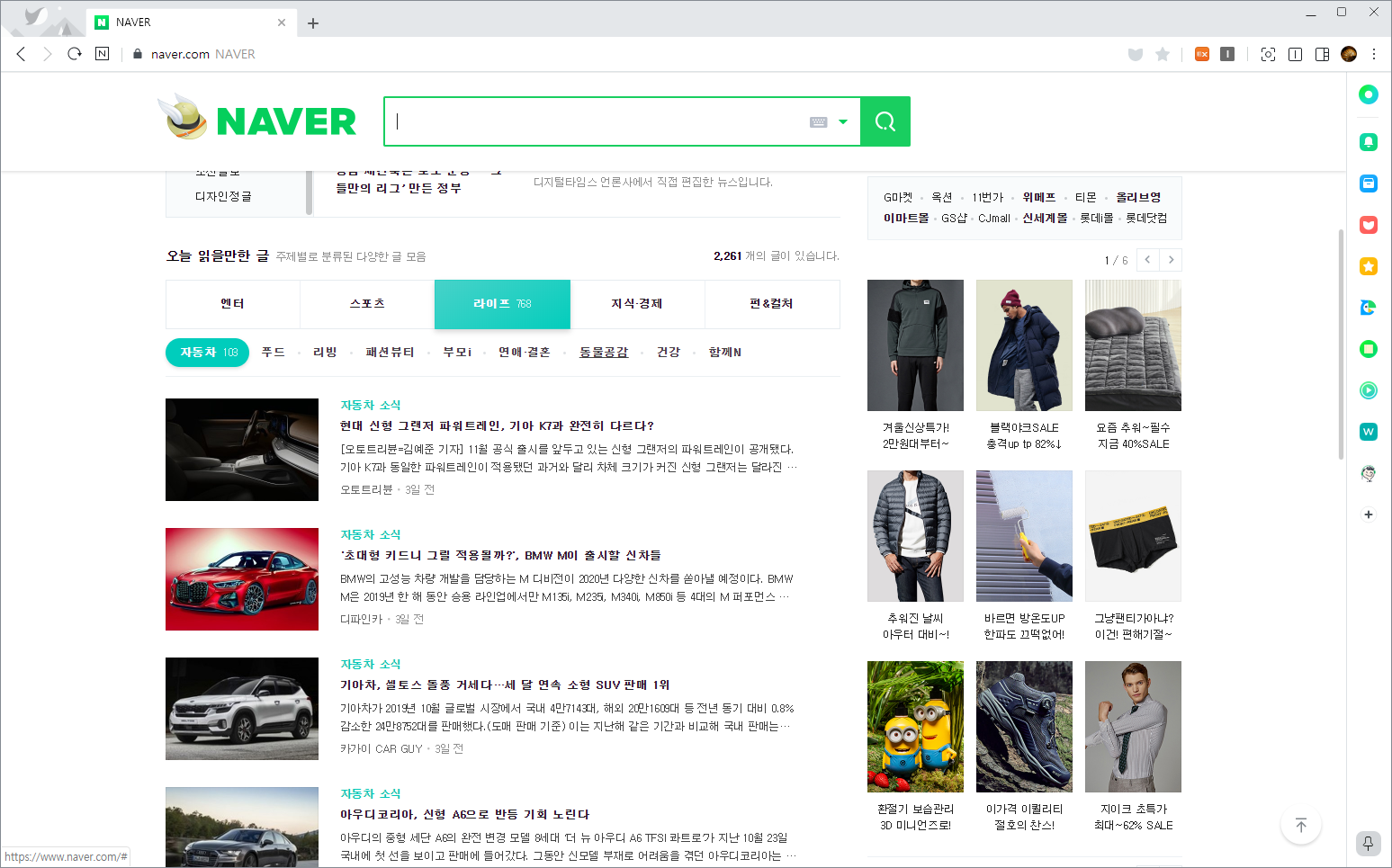1392x868 pixels.
Task: Open the article about 현대 신형 그랜저 파워트레인
Action: pyautogui.click(x=497, y=426)
